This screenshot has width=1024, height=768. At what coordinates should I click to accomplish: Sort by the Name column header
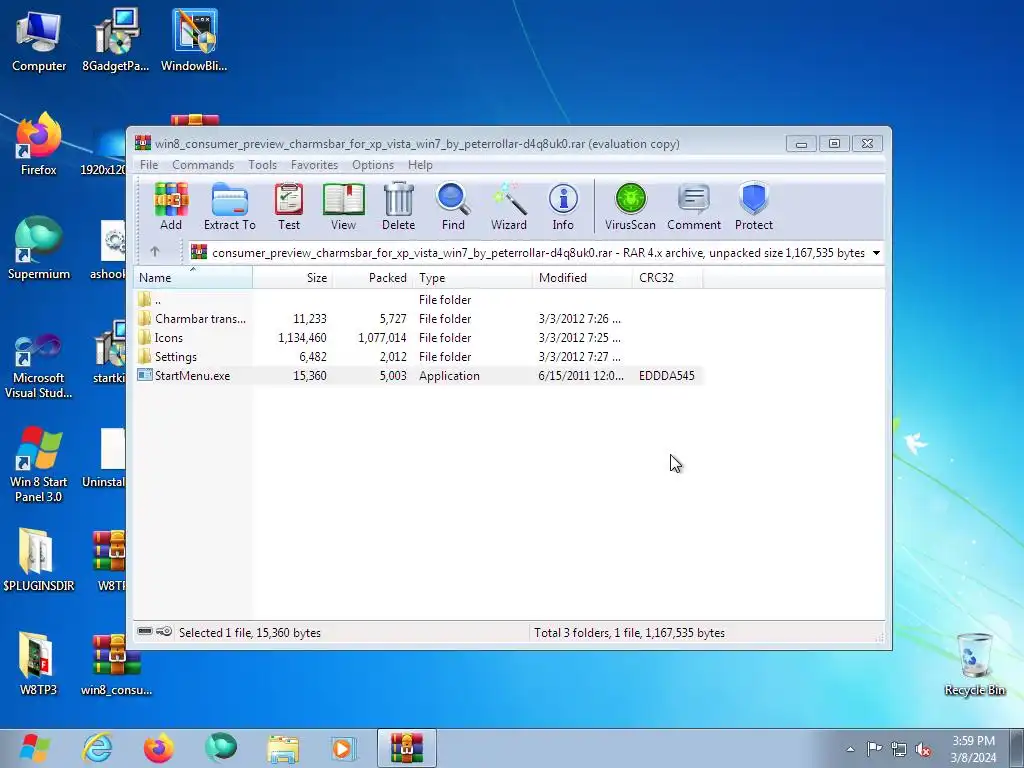pos(193,278)
